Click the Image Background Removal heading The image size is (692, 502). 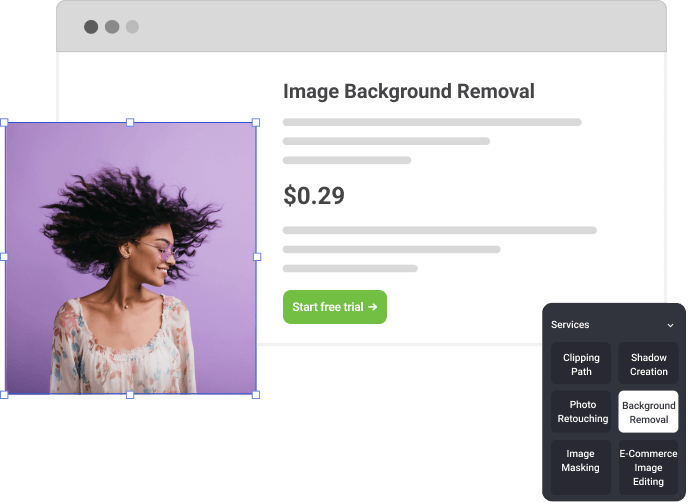[x=408, y=91]
